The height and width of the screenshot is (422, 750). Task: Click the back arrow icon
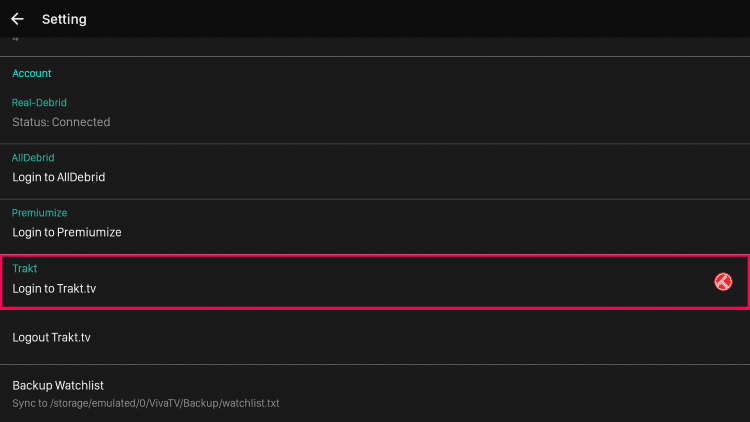[17, 19]
